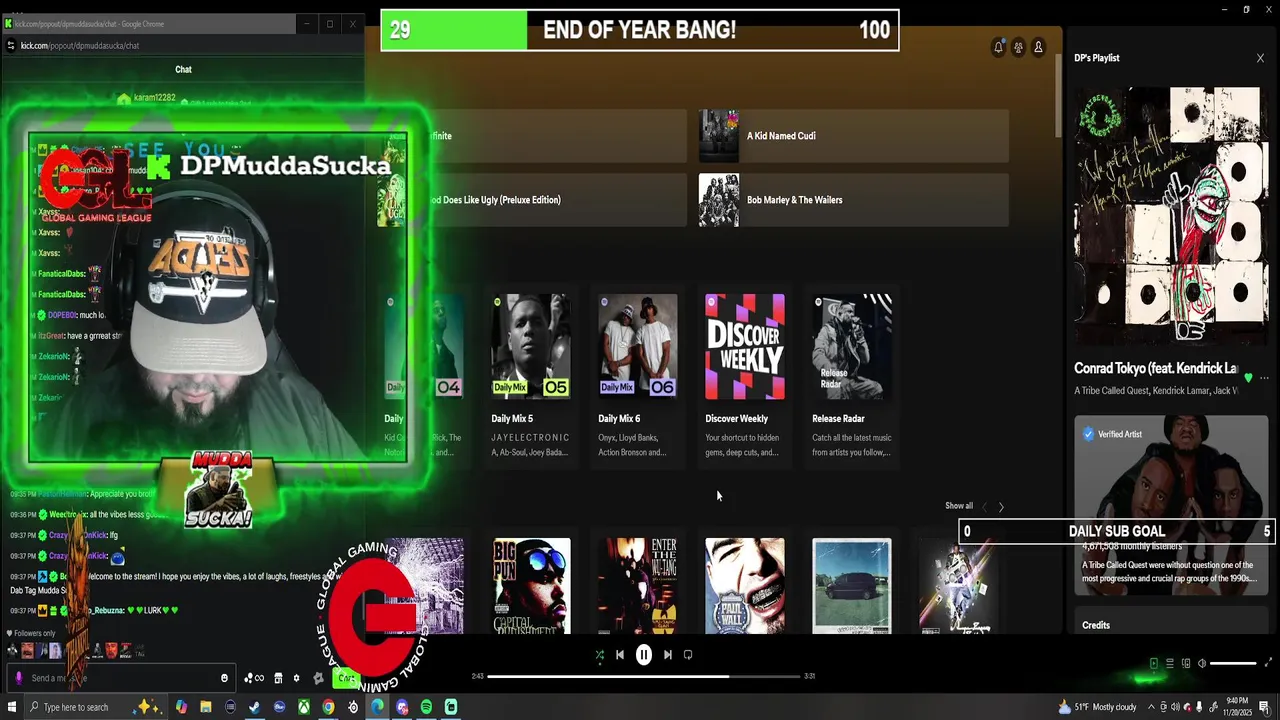Viewport: 1280px width, 720px height.
Task: Open the album cover showing a van
Action: [x=852, y=586]
